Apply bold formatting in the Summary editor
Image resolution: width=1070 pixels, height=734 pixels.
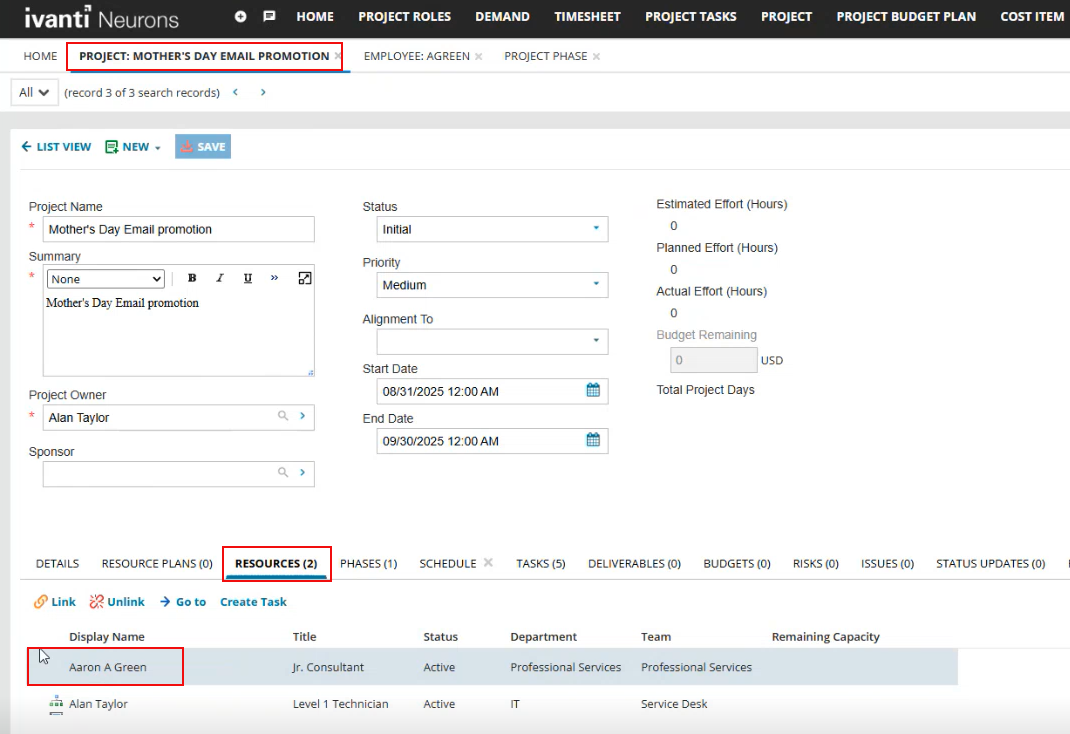pyautogui.click(x=191, y=278)
